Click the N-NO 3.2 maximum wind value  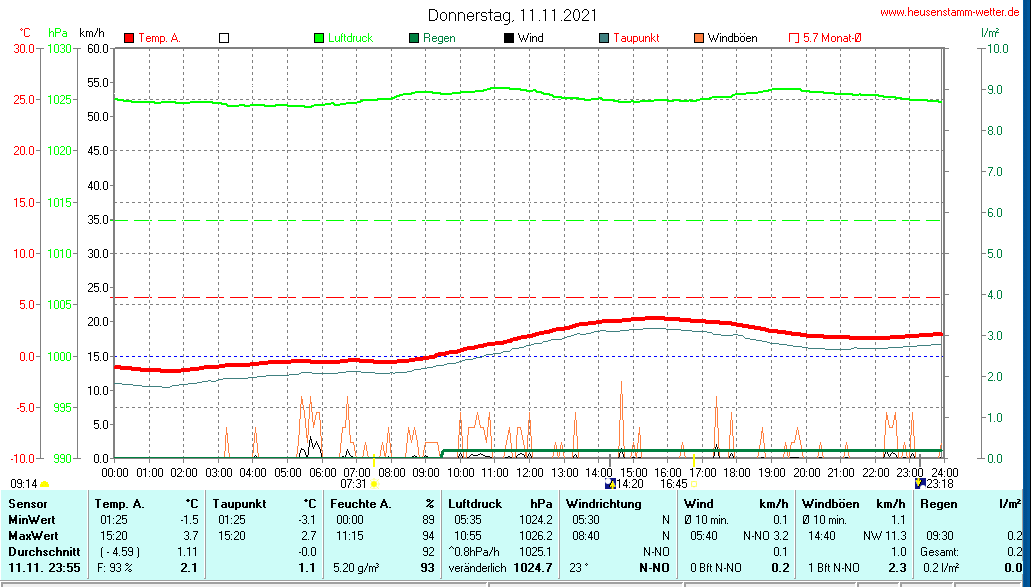click(766, 536)
